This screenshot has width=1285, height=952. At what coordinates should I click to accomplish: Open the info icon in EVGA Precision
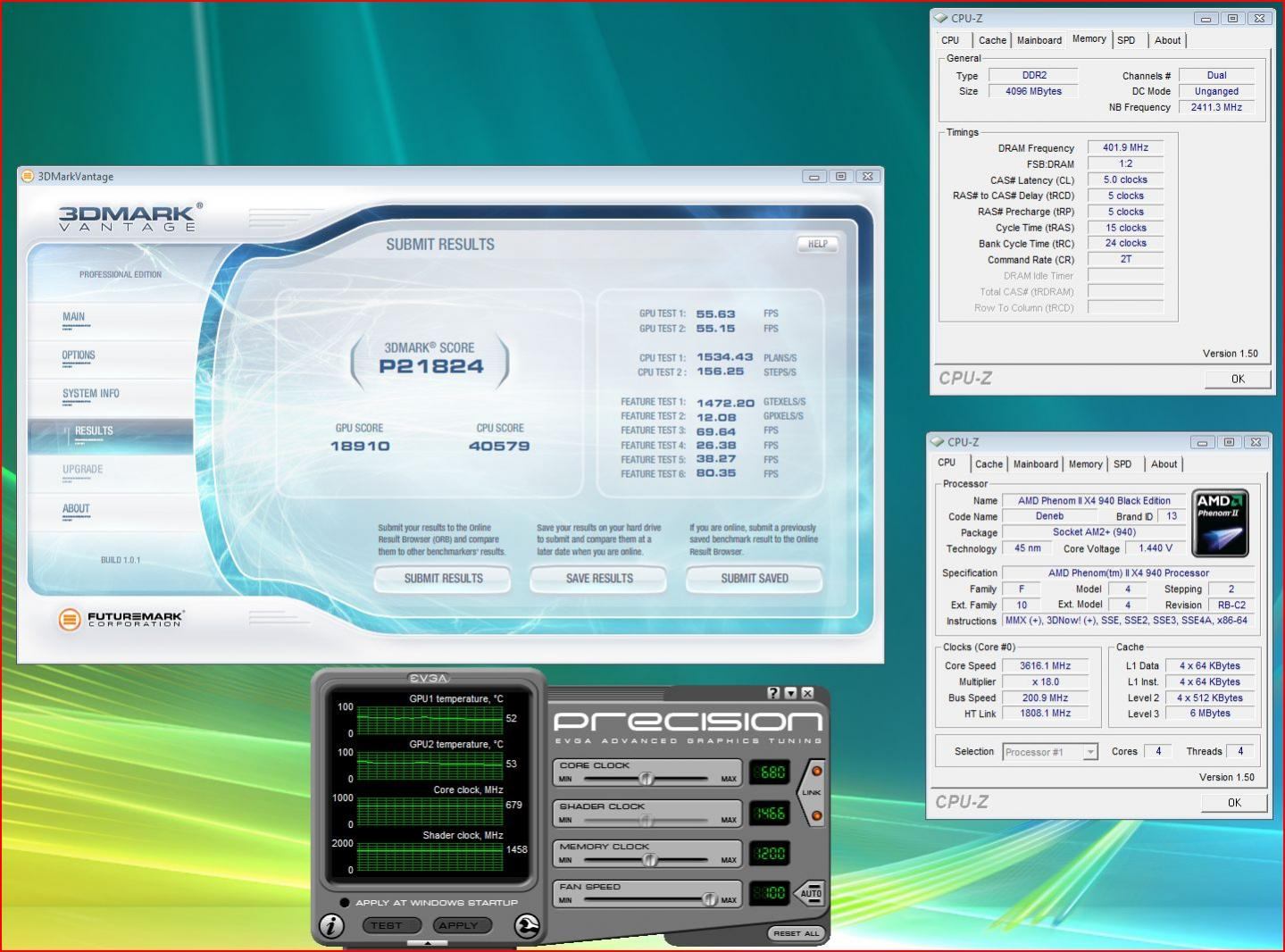(x=331, y=925)
